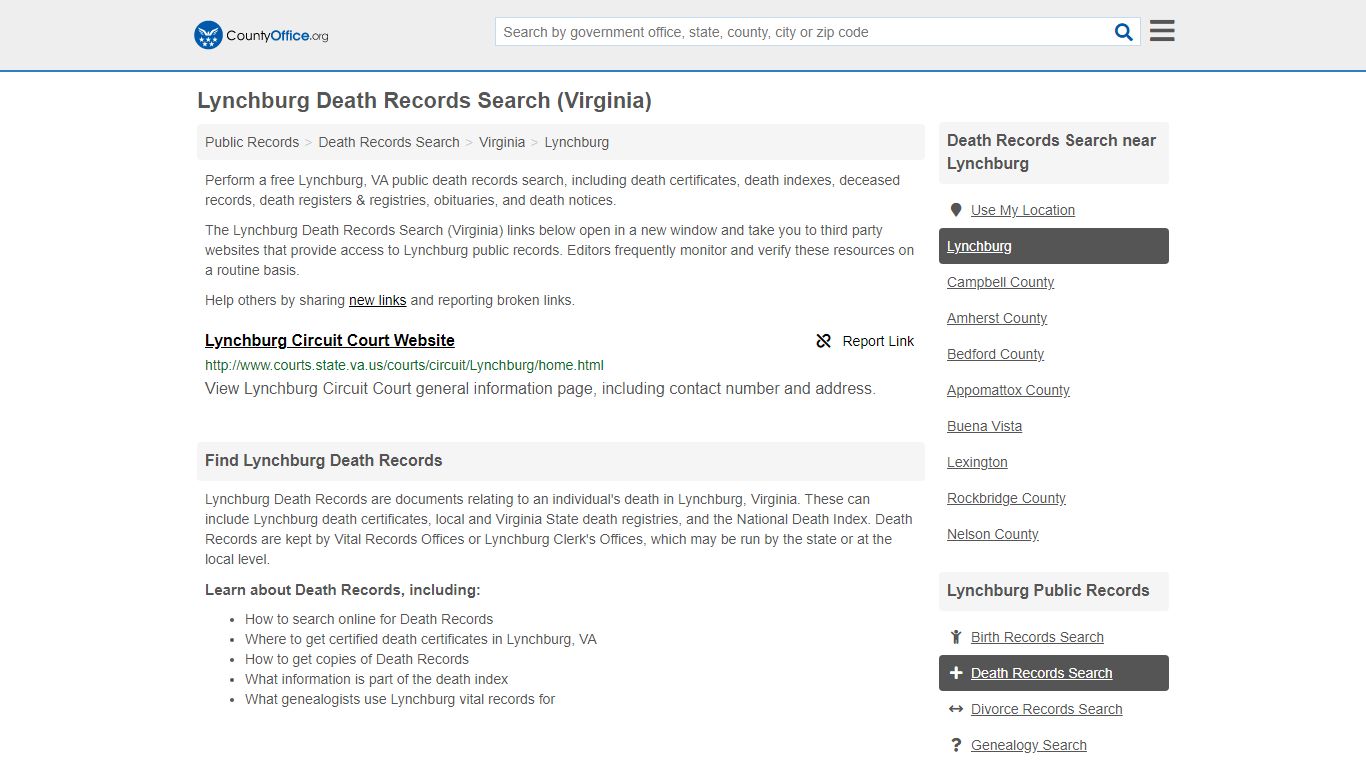
Task: Open Appomattox County link
Action: pyautogui.click(x=1008, y=390)
